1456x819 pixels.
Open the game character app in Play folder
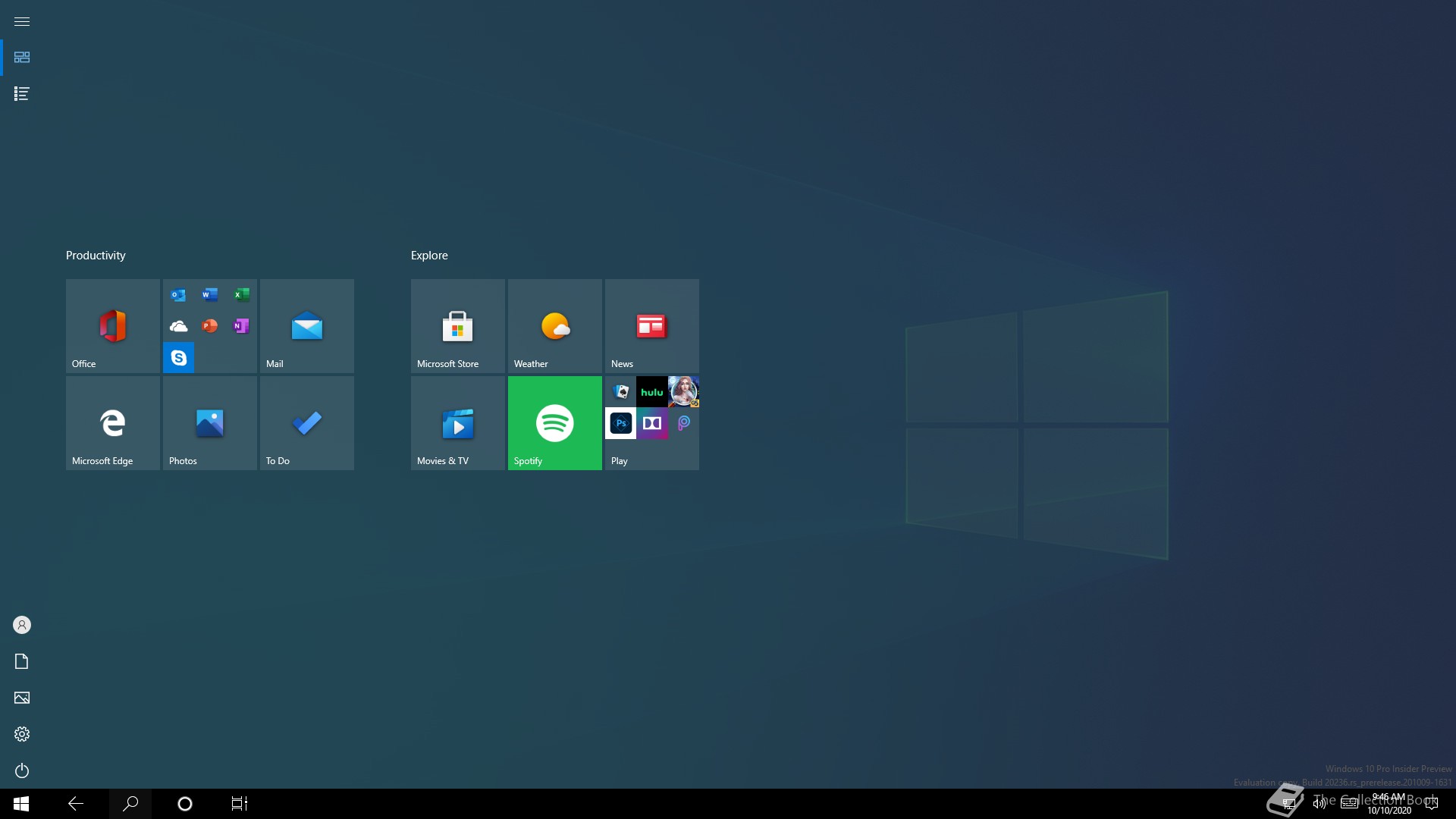pyautogui.click(x=683, y=392)
